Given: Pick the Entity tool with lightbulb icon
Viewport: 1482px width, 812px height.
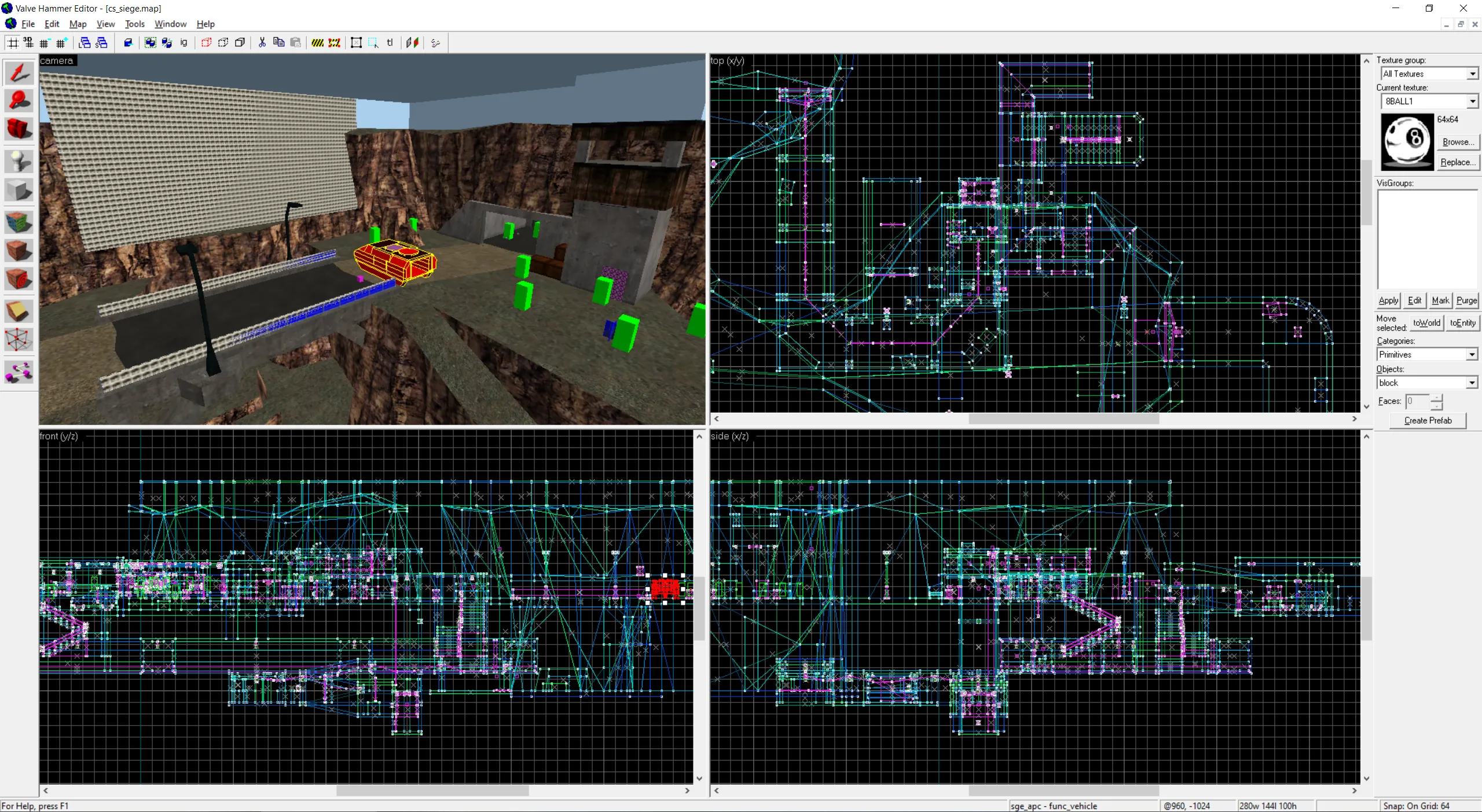Looking at the screenshot, I should (x=19, y=161).
